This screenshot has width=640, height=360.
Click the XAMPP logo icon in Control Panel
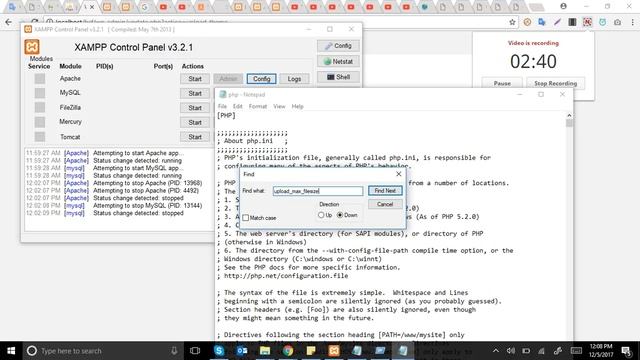[x=32, y=47]
